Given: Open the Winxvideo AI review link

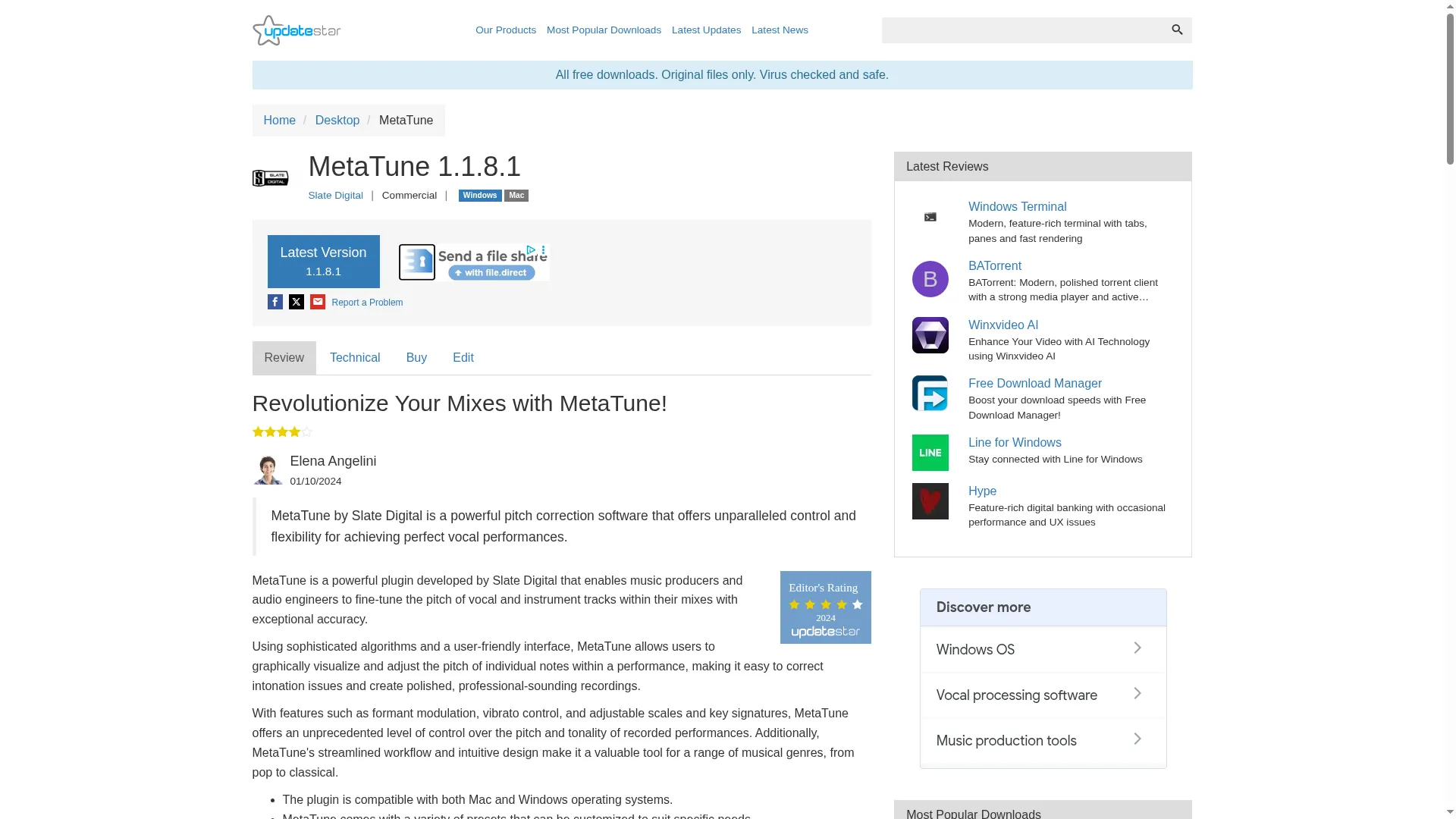Looking at the screenshot, I should tap(1003, 325).
